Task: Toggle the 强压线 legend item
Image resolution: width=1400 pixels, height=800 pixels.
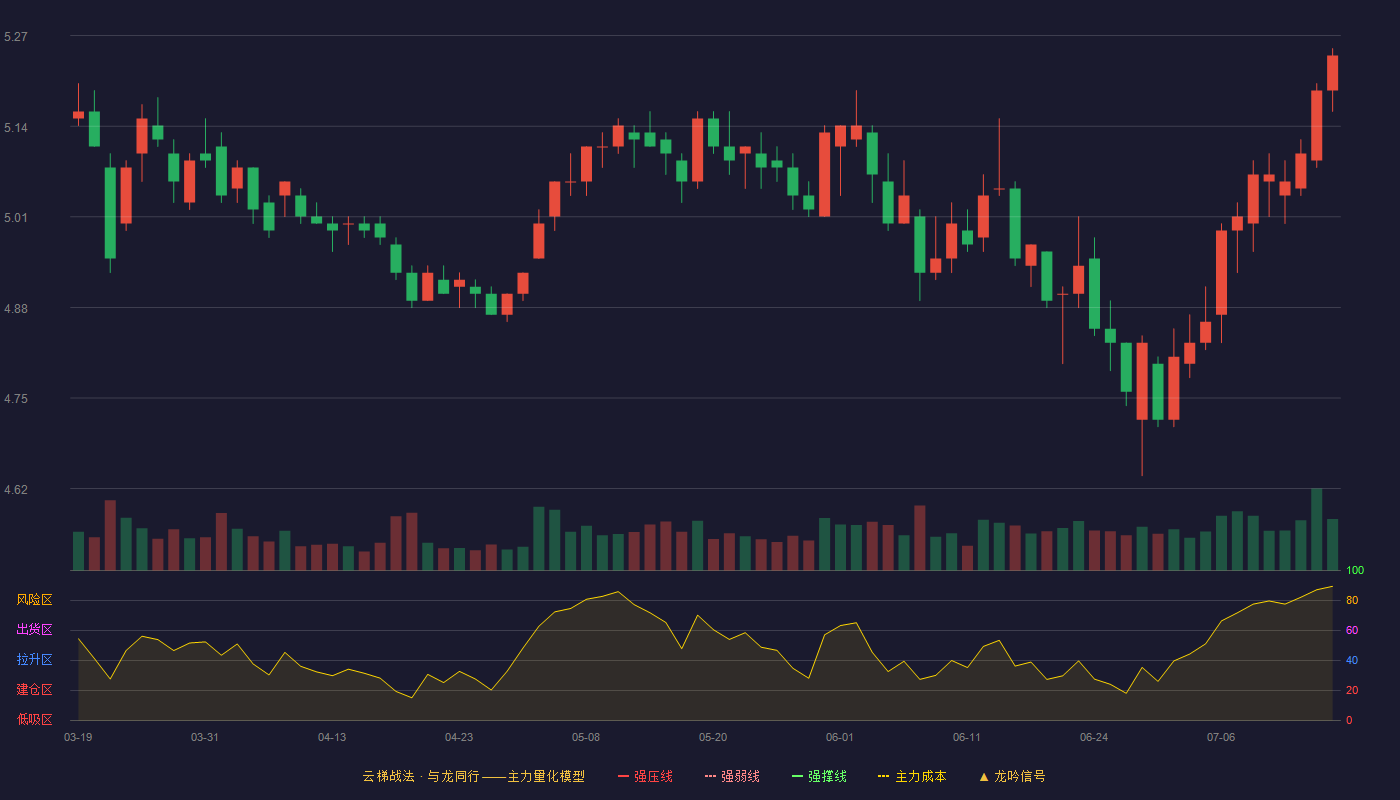Action: [x=645, y=776]
